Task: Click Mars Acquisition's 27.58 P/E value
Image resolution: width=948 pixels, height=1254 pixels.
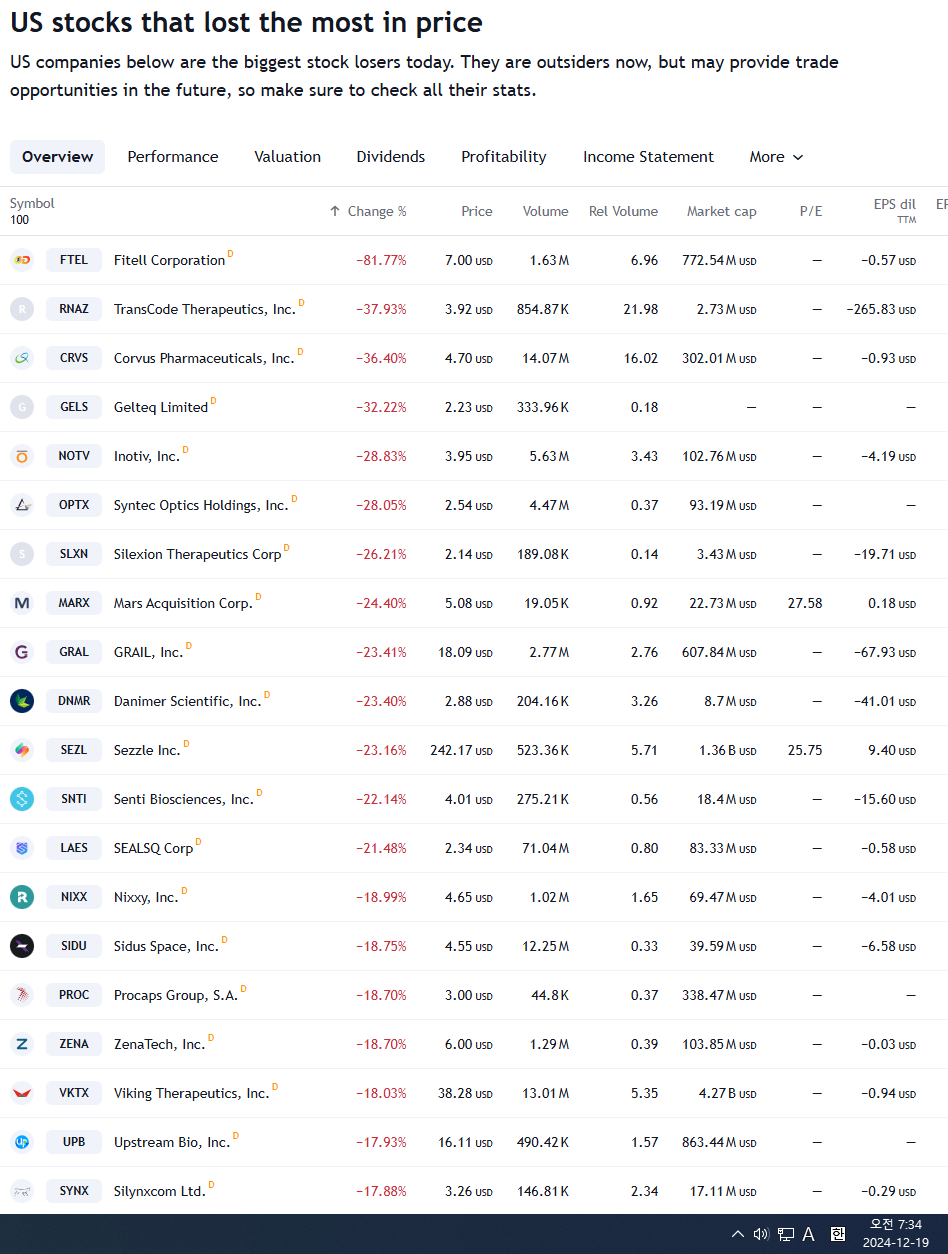Action: coord(805,603)
